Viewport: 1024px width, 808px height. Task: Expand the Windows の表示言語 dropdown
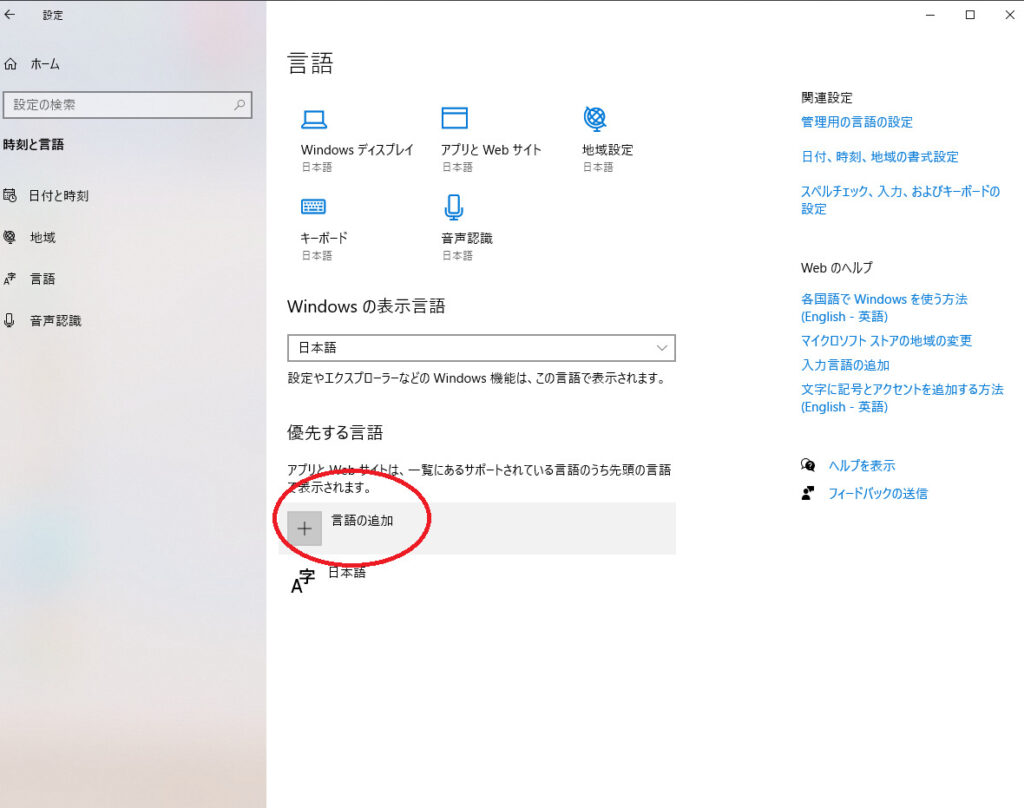tap(481, 348)
